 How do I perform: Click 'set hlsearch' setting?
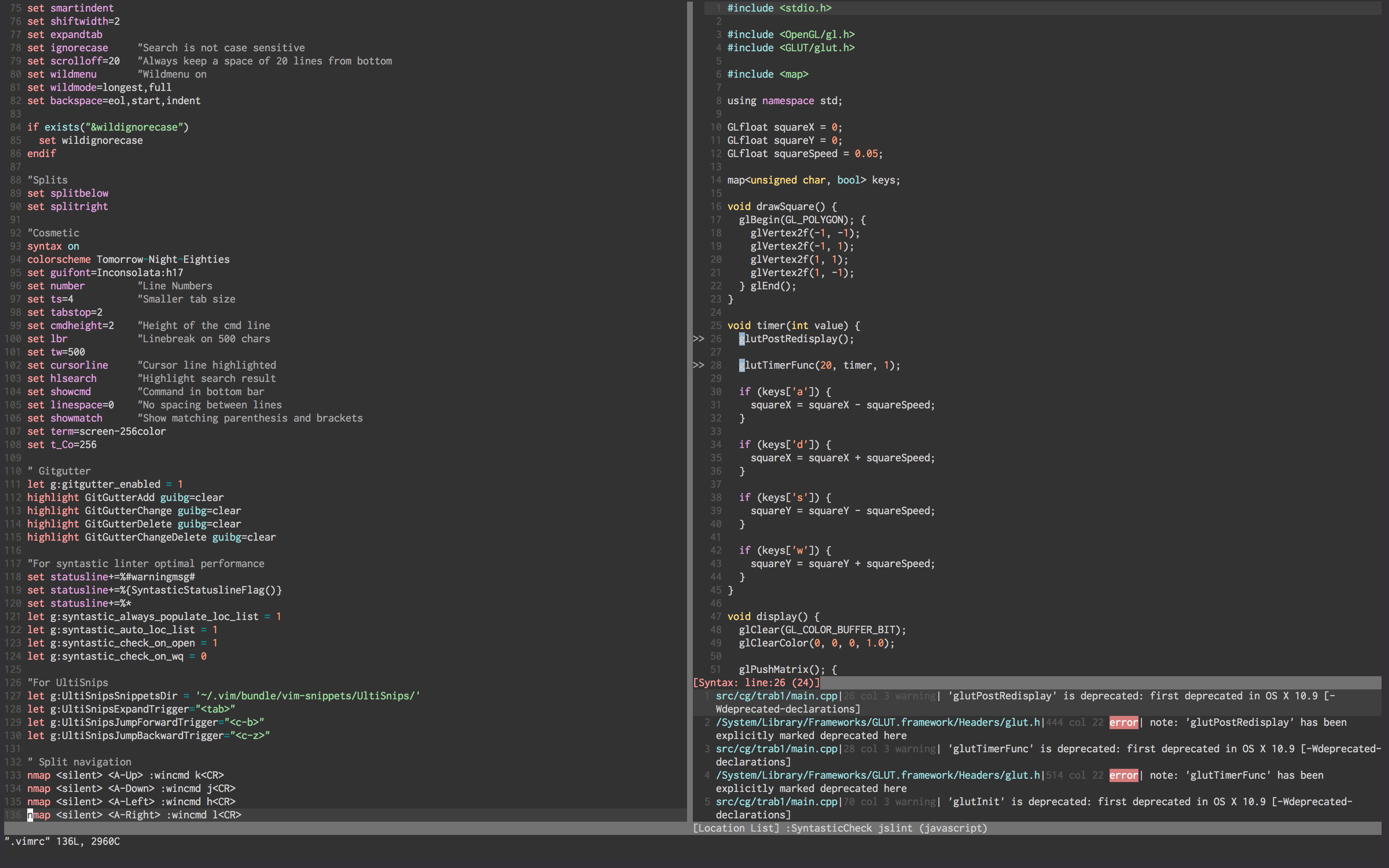tap(62, 378)
